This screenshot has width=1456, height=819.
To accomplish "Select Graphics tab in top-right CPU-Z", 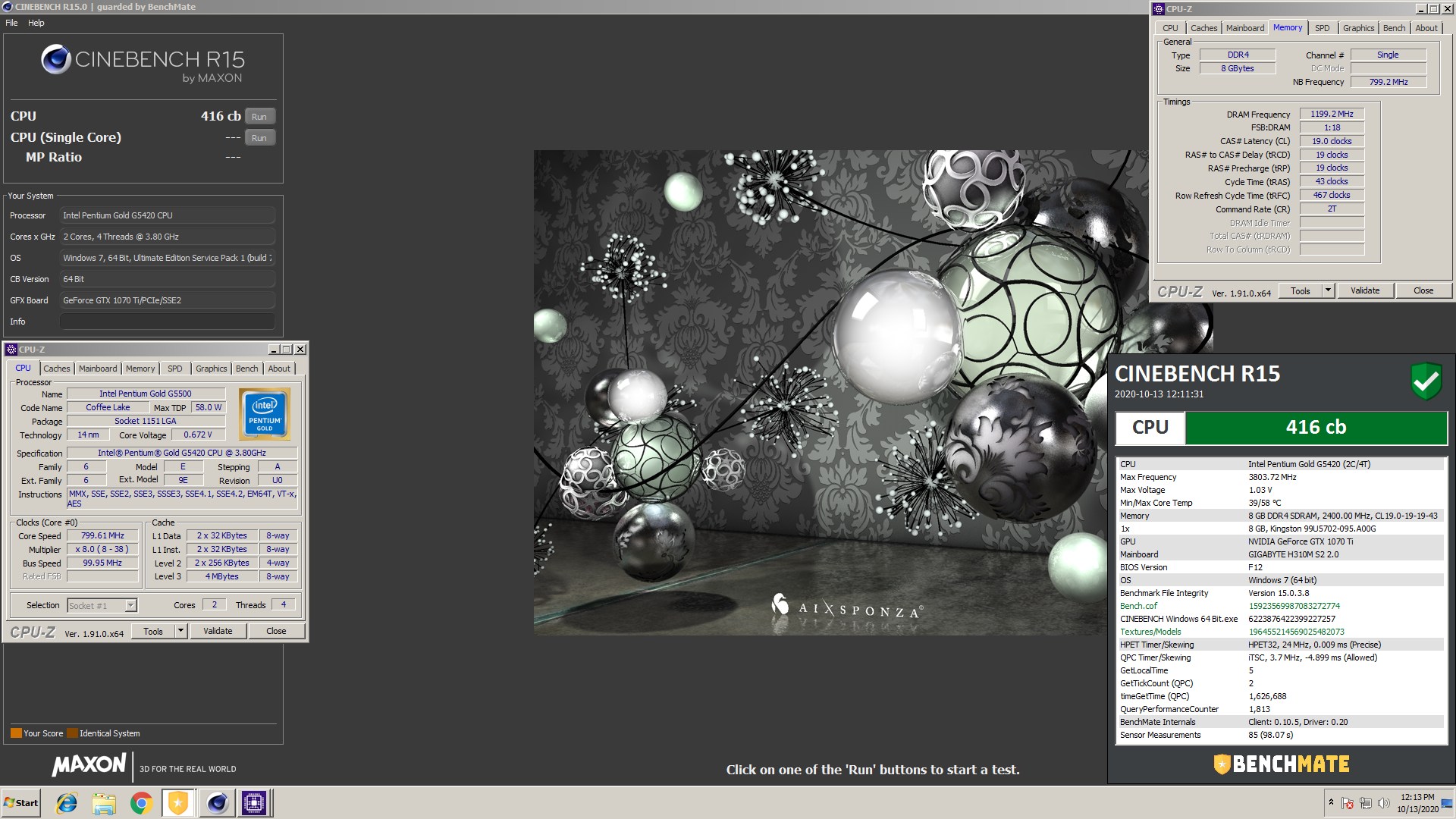I will coord(1359,28).
